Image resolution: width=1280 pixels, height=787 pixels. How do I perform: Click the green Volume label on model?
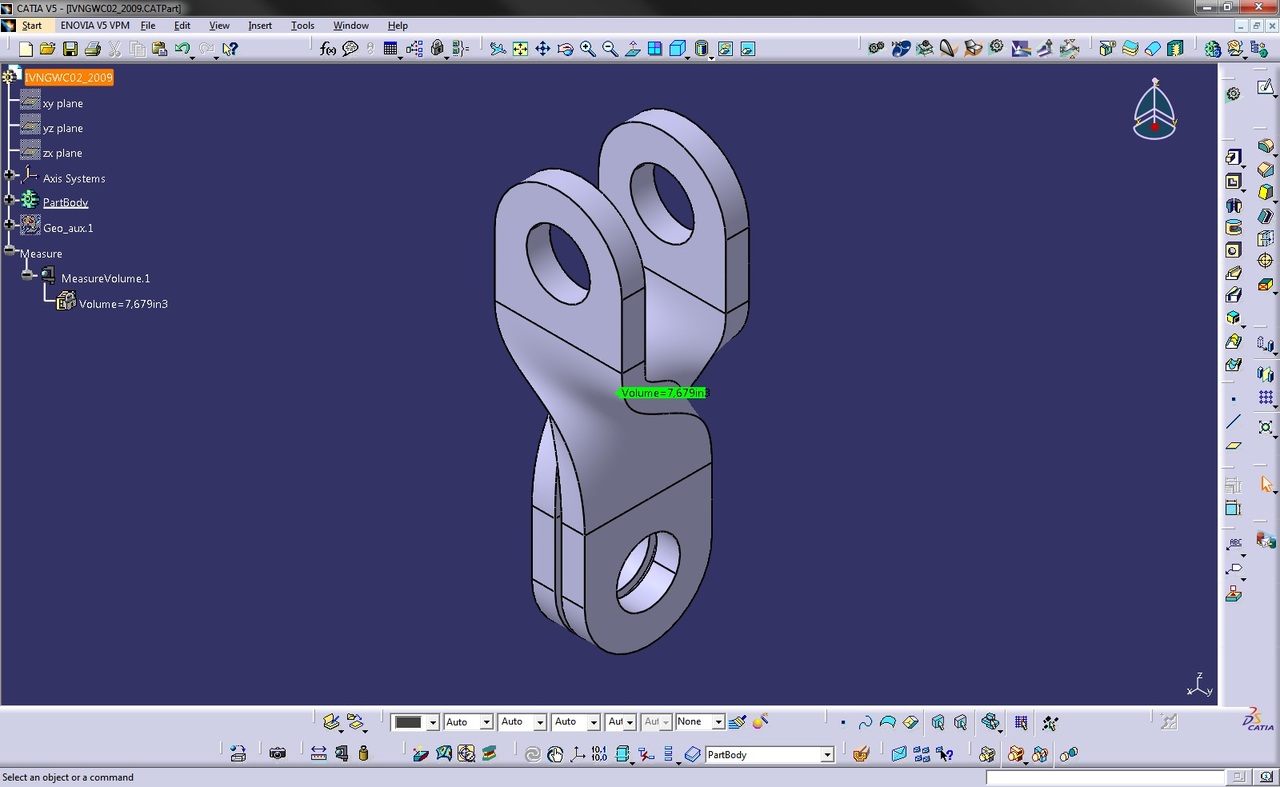pyautogui.click(x=664, y=393)
